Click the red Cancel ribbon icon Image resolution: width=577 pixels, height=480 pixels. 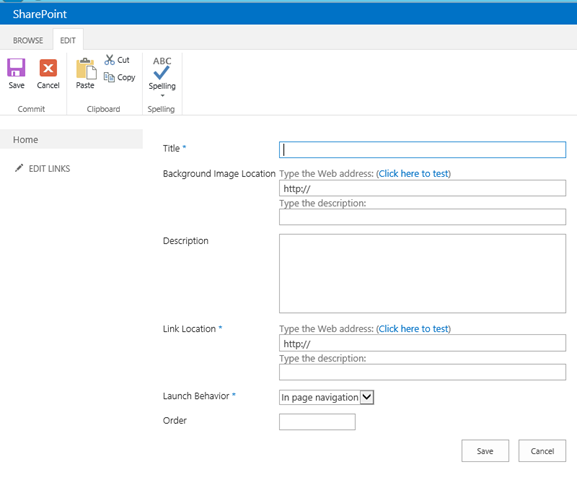[48, 68]
